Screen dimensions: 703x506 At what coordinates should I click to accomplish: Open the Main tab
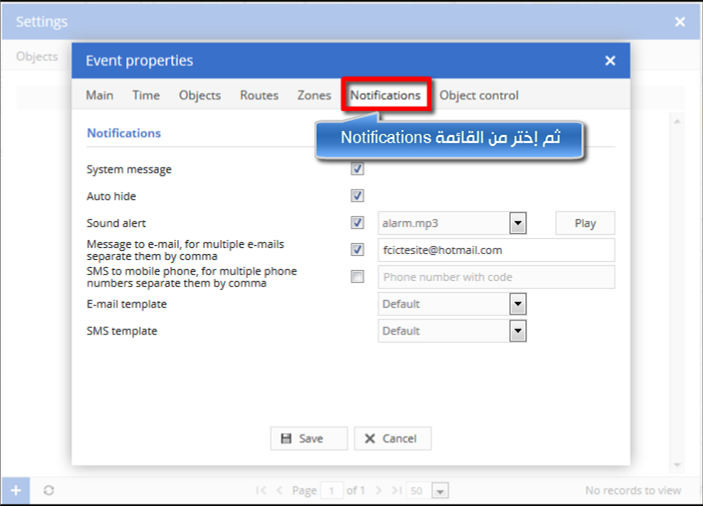(100, 95)
